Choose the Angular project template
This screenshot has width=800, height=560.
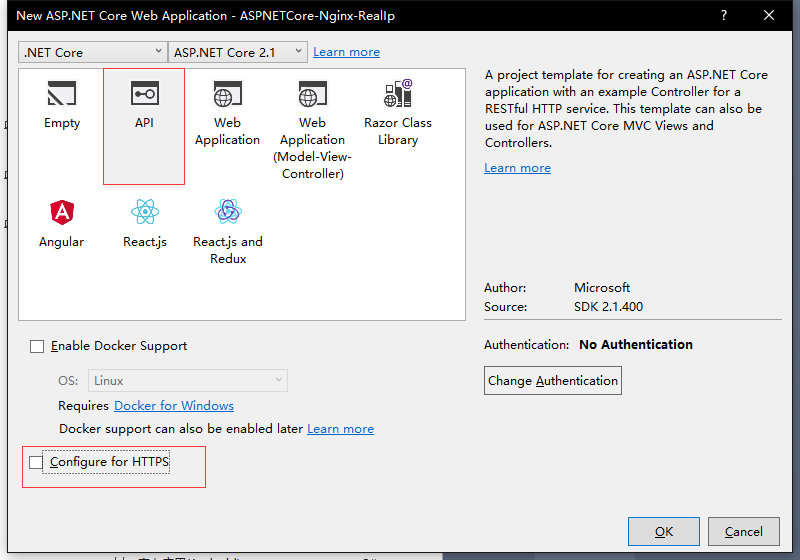(61, 213)
